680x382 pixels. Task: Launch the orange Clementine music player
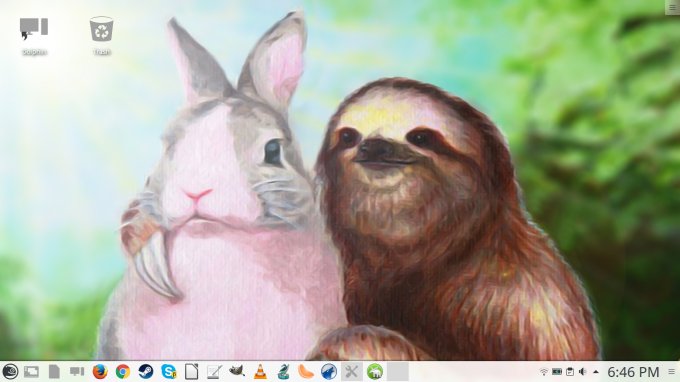click(306, 372)
